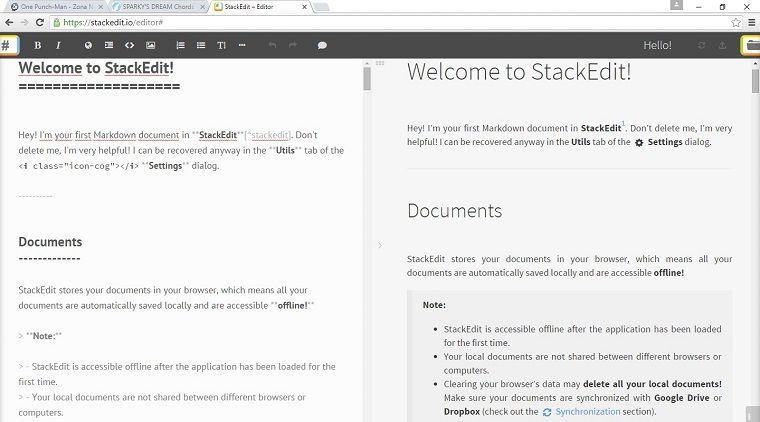The image size is (760, 422).
Task: Insert hyperlink with the globe icon
Action: pos(88,46)
